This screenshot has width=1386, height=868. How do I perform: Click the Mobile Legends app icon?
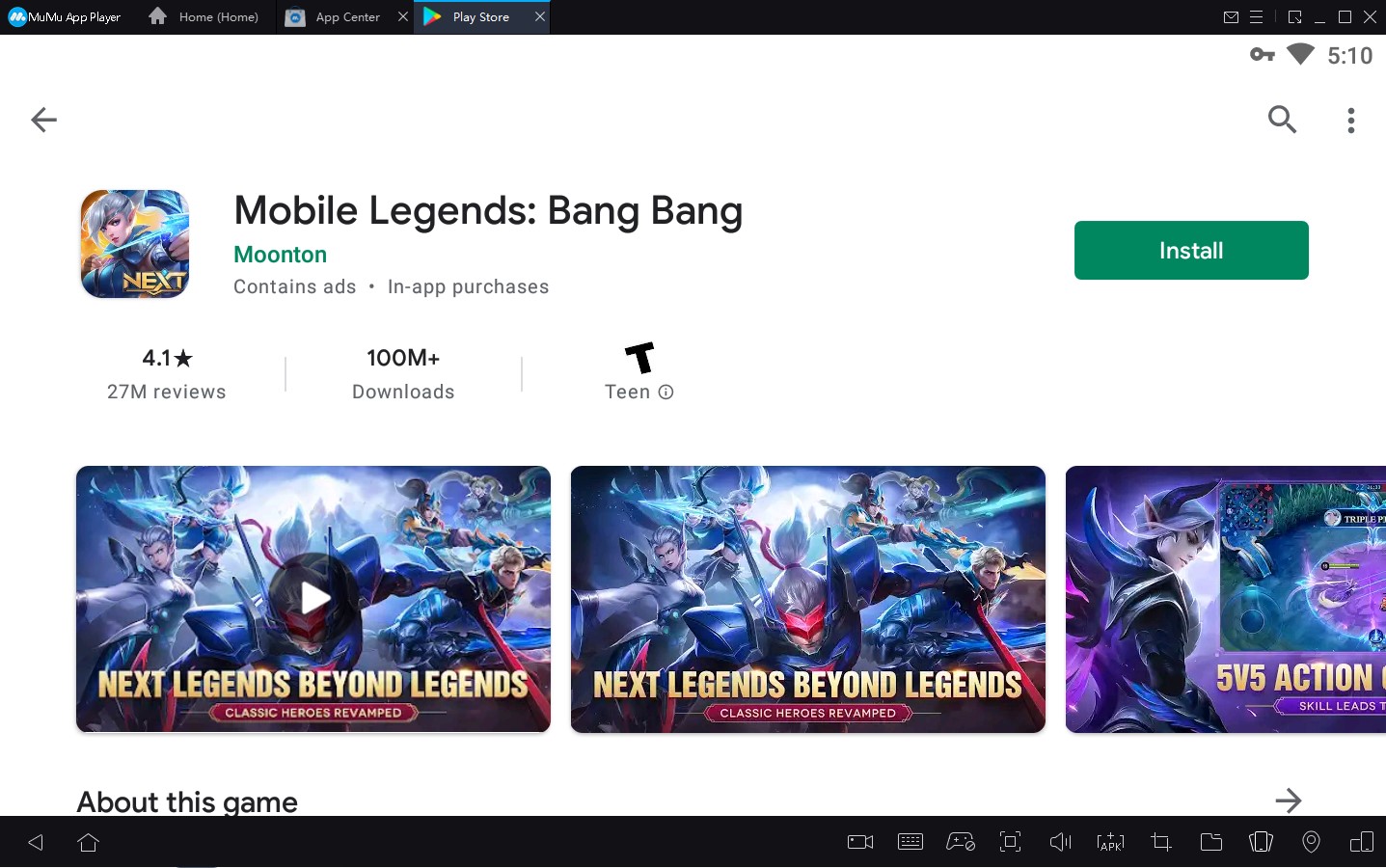135,244
